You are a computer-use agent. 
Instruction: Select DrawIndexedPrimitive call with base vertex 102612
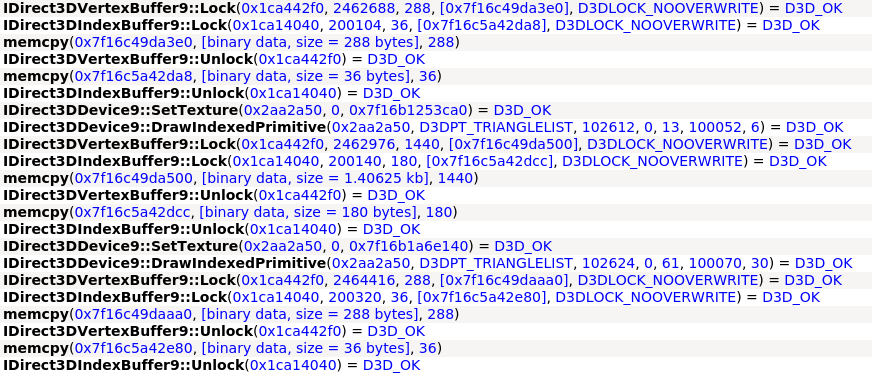coord(423,127)
